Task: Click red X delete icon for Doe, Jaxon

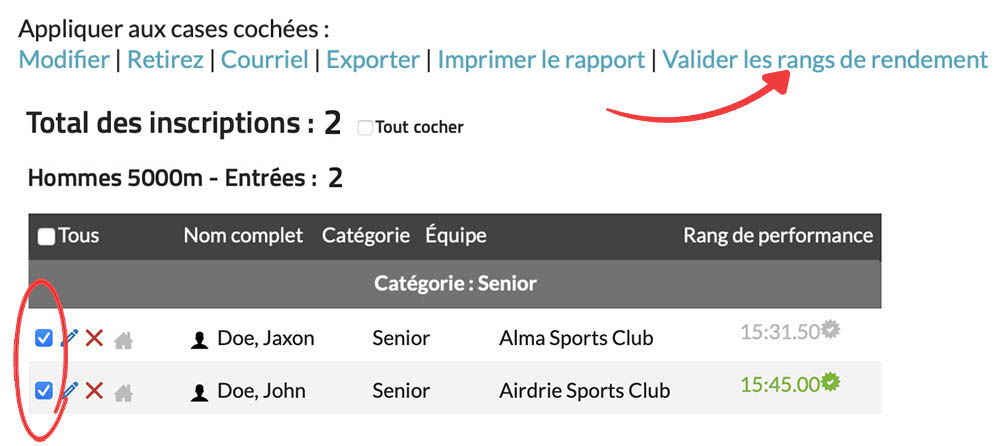Action: click(95, 339)
